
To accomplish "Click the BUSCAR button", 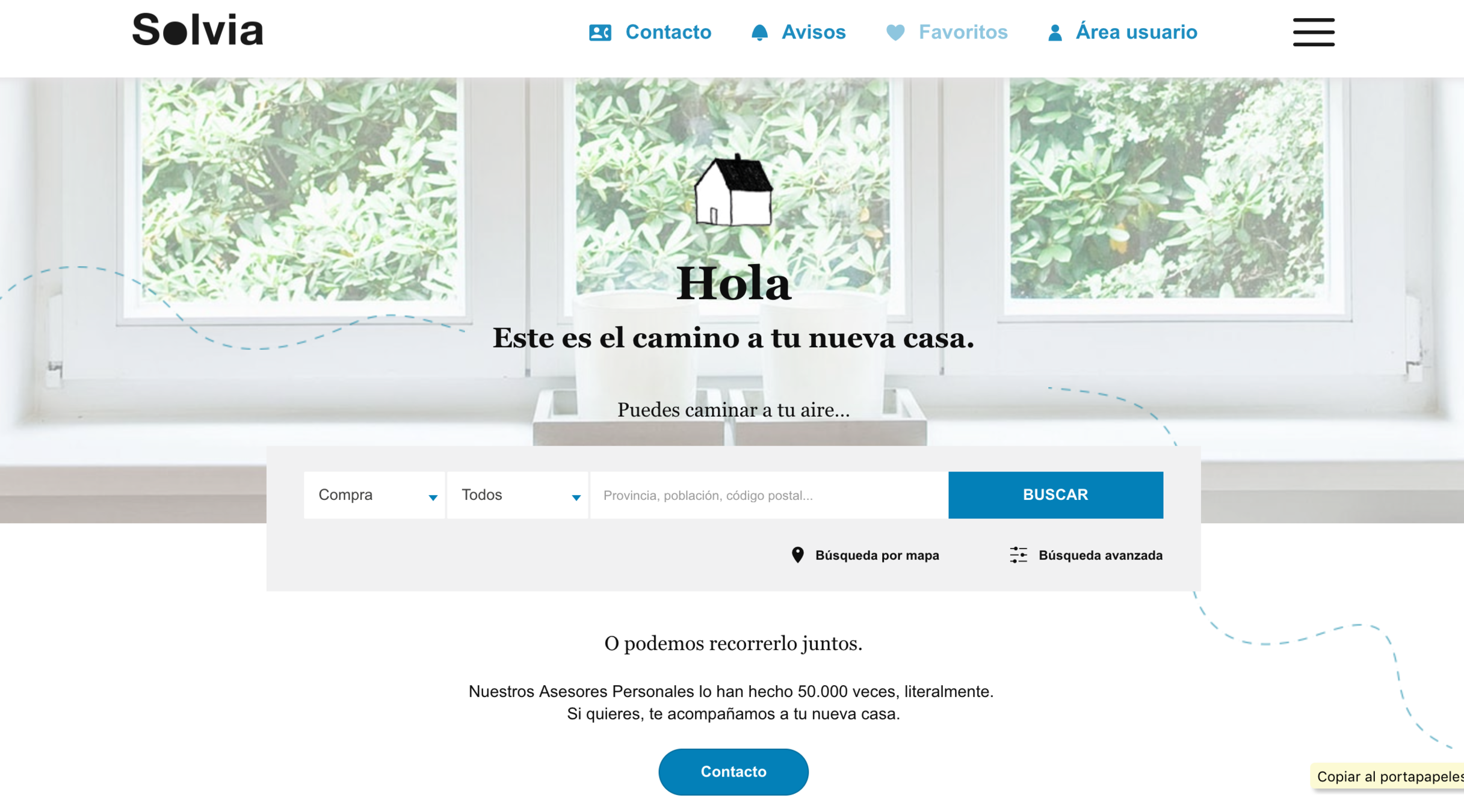I will point(1055,495).
